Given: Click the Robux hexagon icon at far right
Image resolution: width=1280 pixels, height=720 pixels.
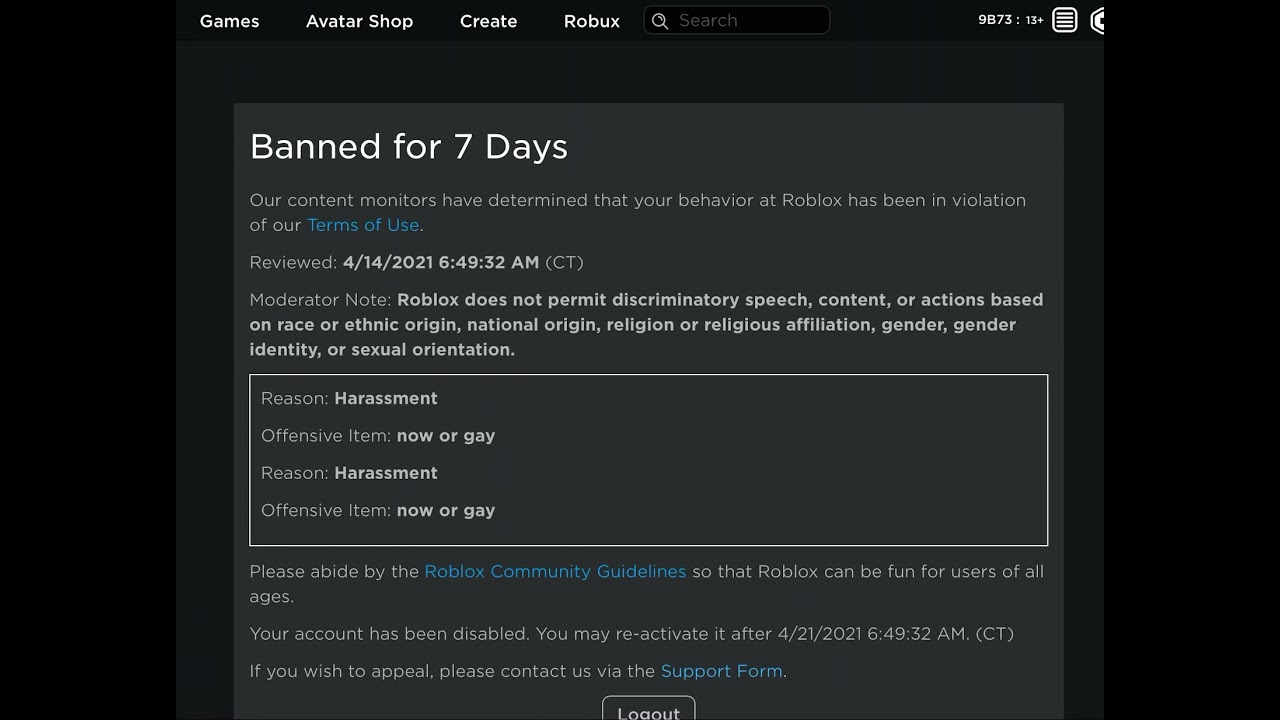Looking at the screenshot, I should click(1098, 21).
